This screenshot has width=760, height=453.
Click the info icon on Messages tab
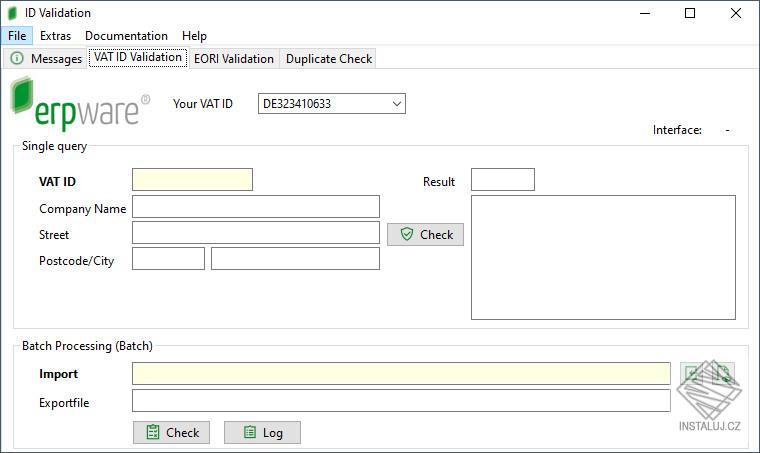[x=17, y=58]
